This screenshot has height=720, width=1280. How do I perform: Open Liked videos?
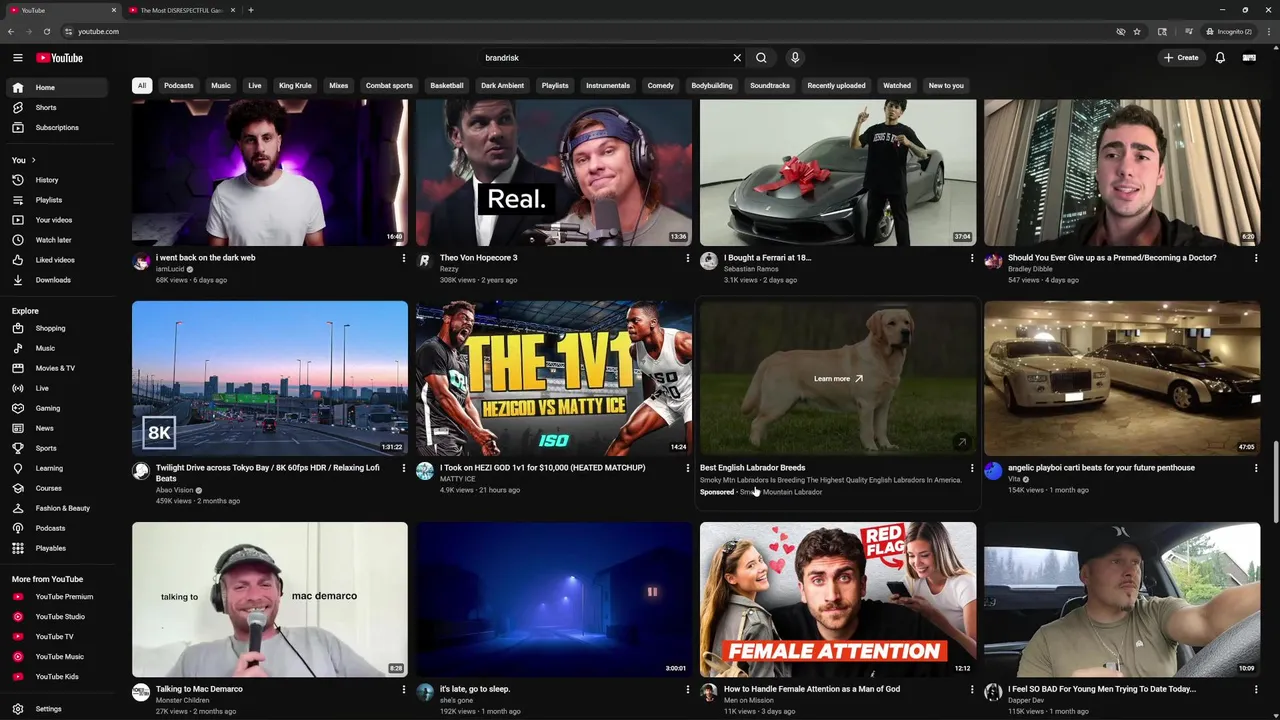[x=59, y=260]
